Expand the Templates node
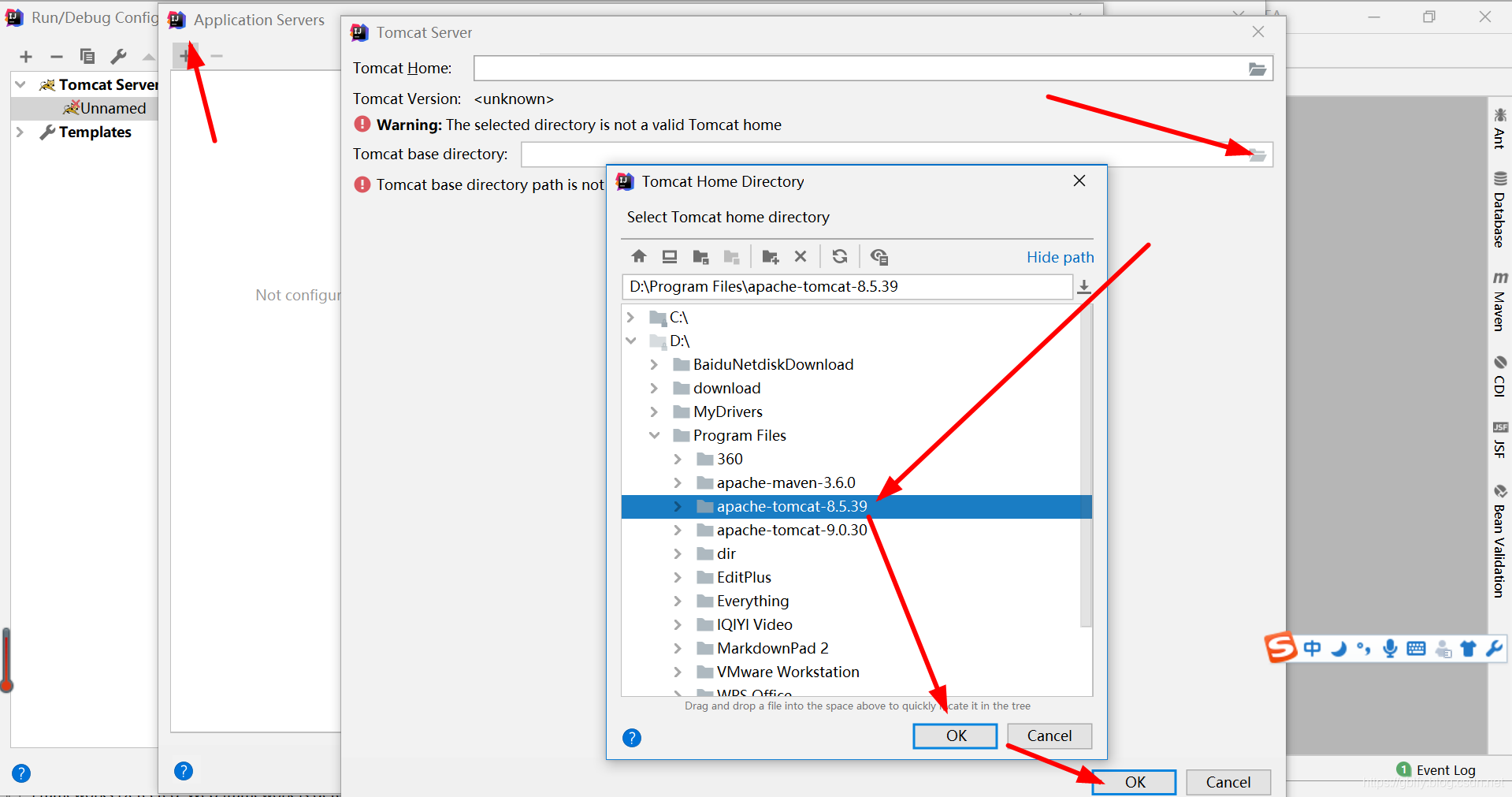This screenshot has height=797, width=1512. coord(20,132)
